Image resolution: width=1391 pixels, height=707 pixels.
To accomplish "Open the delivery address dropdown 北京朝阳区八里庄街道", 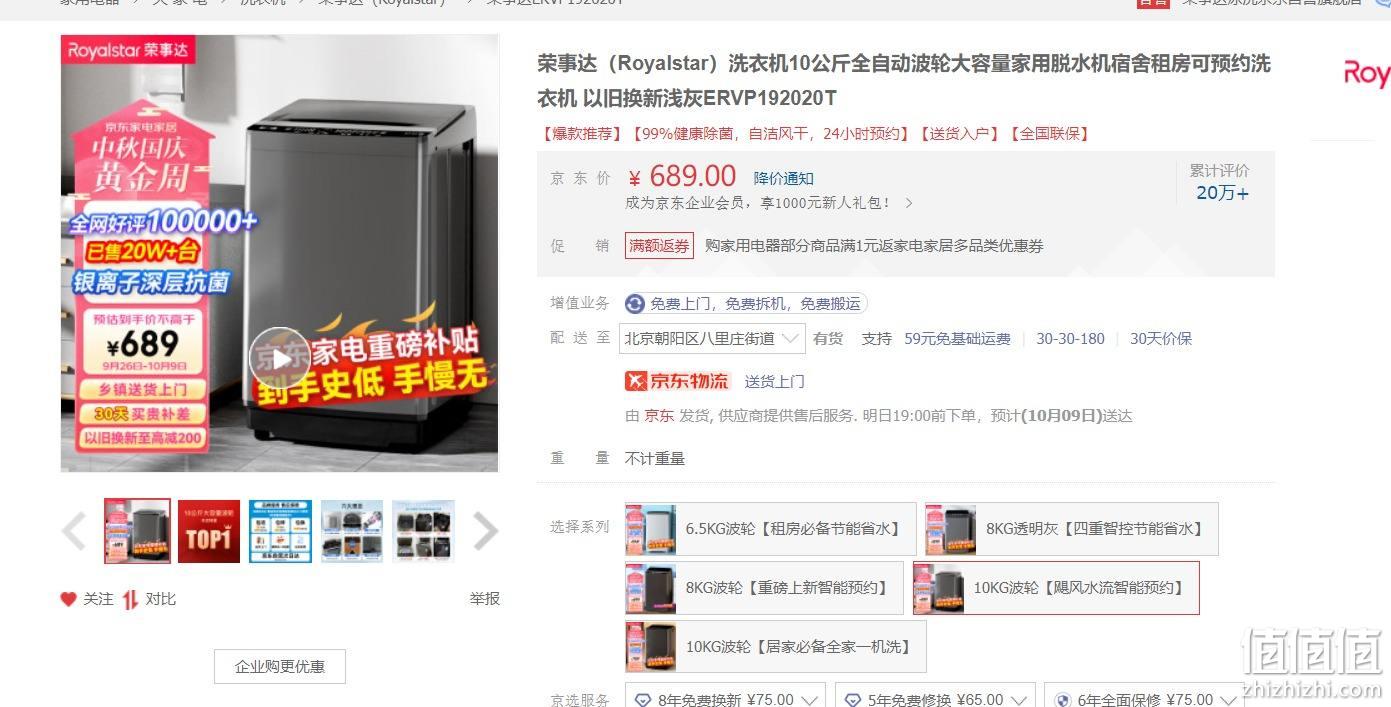I will (712, 338).
